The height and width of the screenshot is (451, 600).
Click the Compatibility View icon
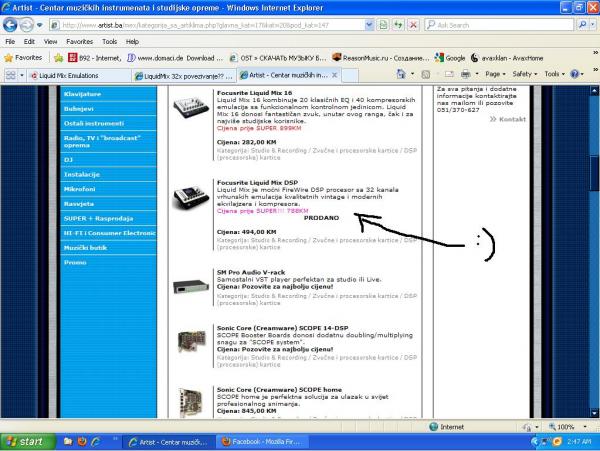click(383, 25)
